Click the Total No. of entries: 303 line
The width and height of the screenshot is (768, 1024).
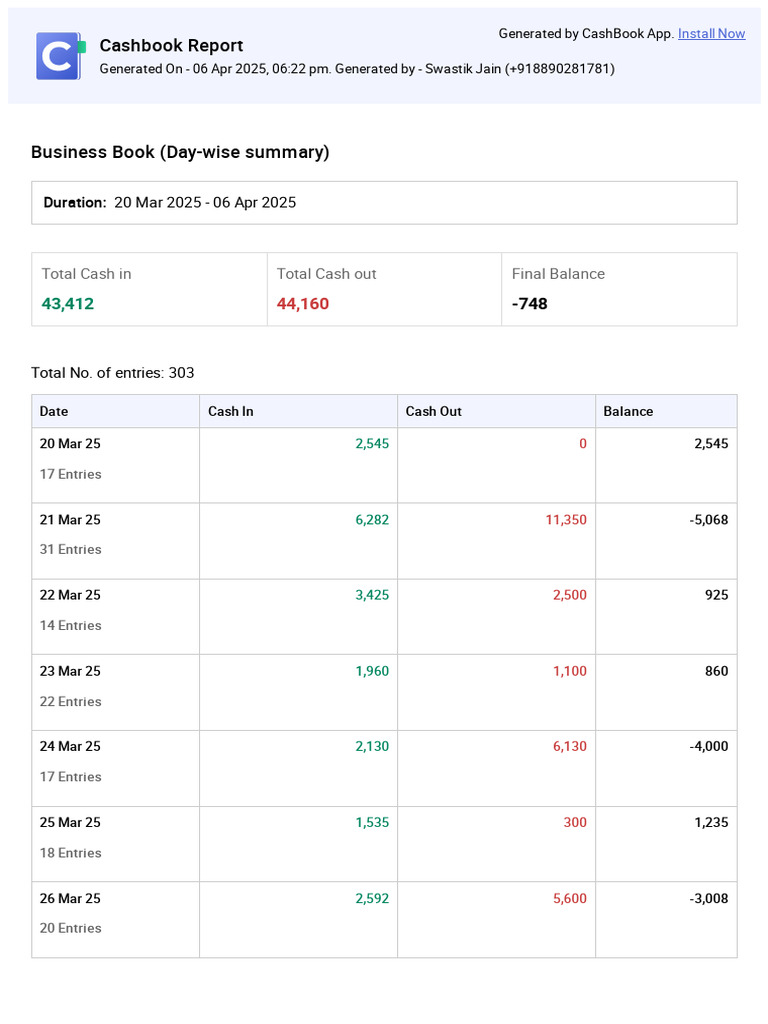pyautogui.click(x=112, y=373)
